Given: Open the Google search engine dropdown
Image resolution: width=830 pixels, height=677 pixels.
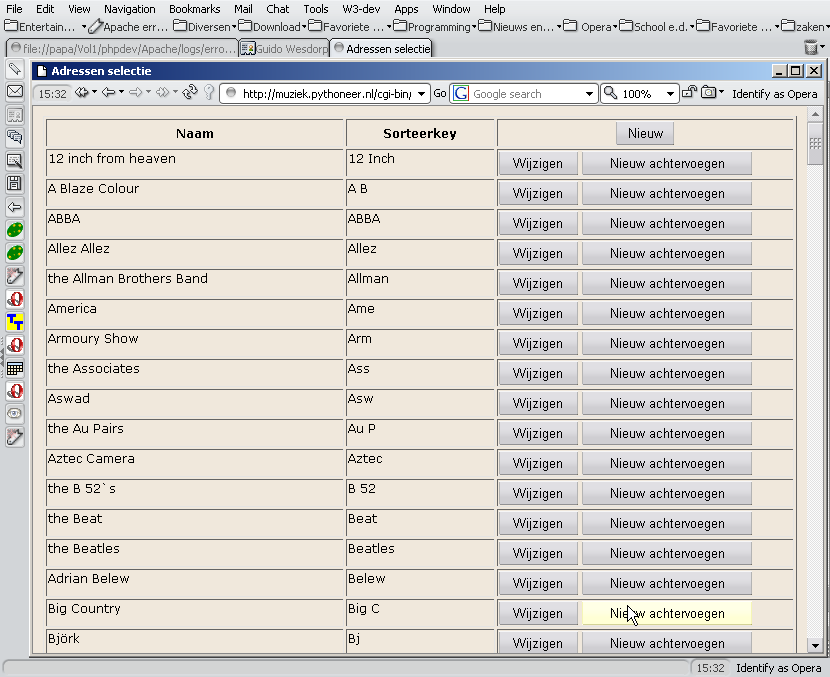Looking at the screenshot, I should (589, 94).
